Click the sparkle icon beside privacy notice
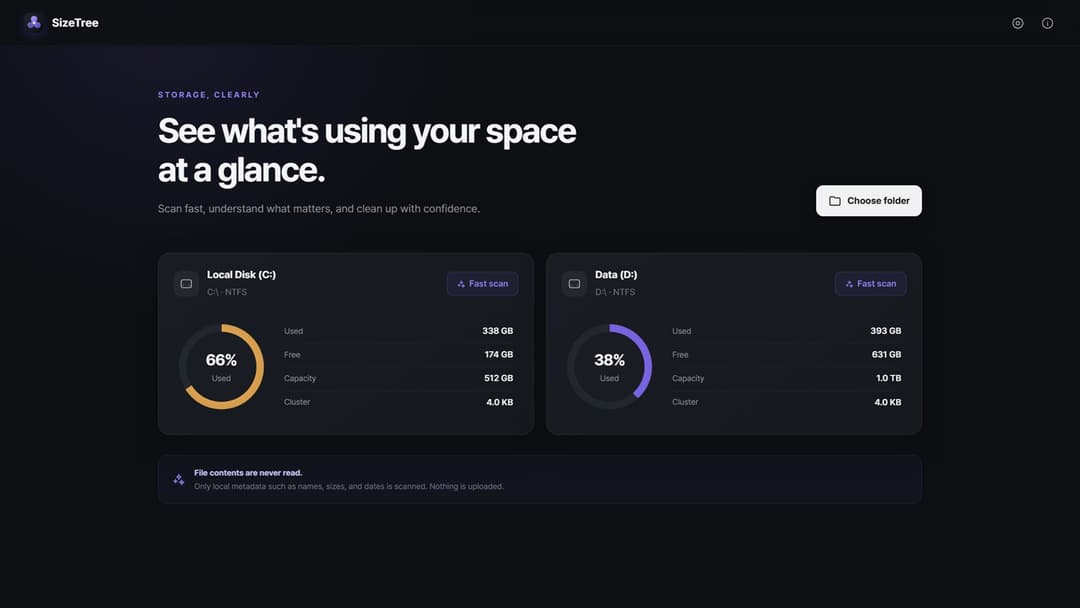 [x=178, y=479]
